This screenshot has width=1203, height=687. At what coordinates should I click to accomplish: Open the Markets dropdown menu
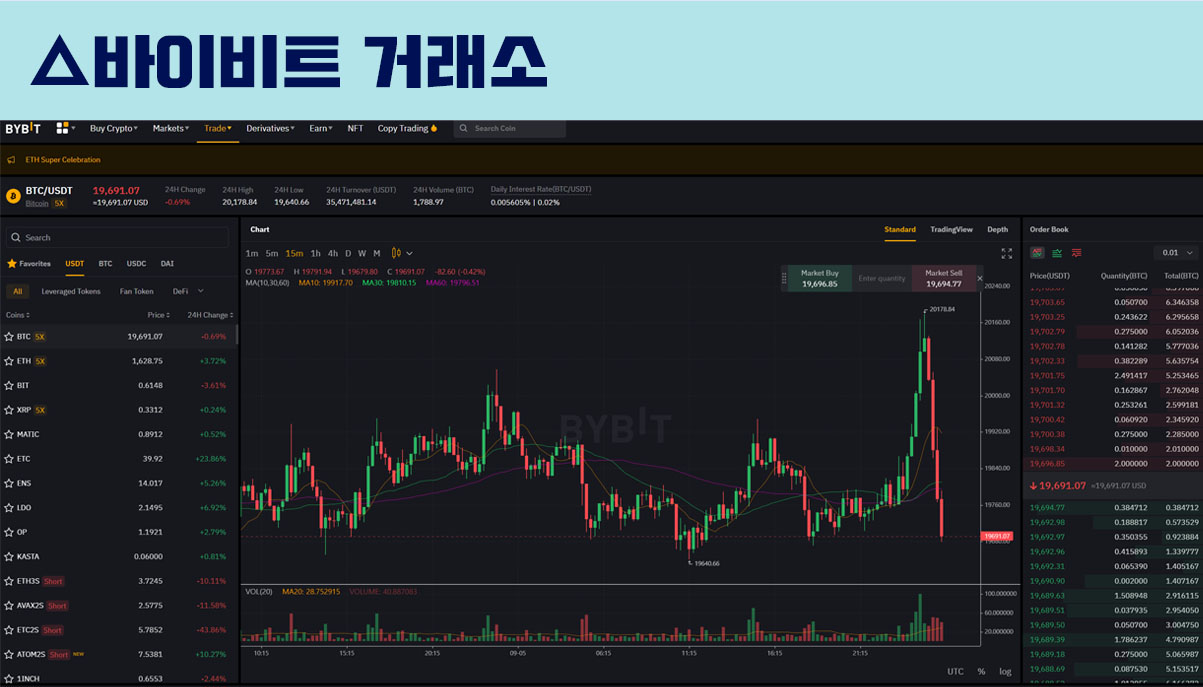[x=173, y=128]
